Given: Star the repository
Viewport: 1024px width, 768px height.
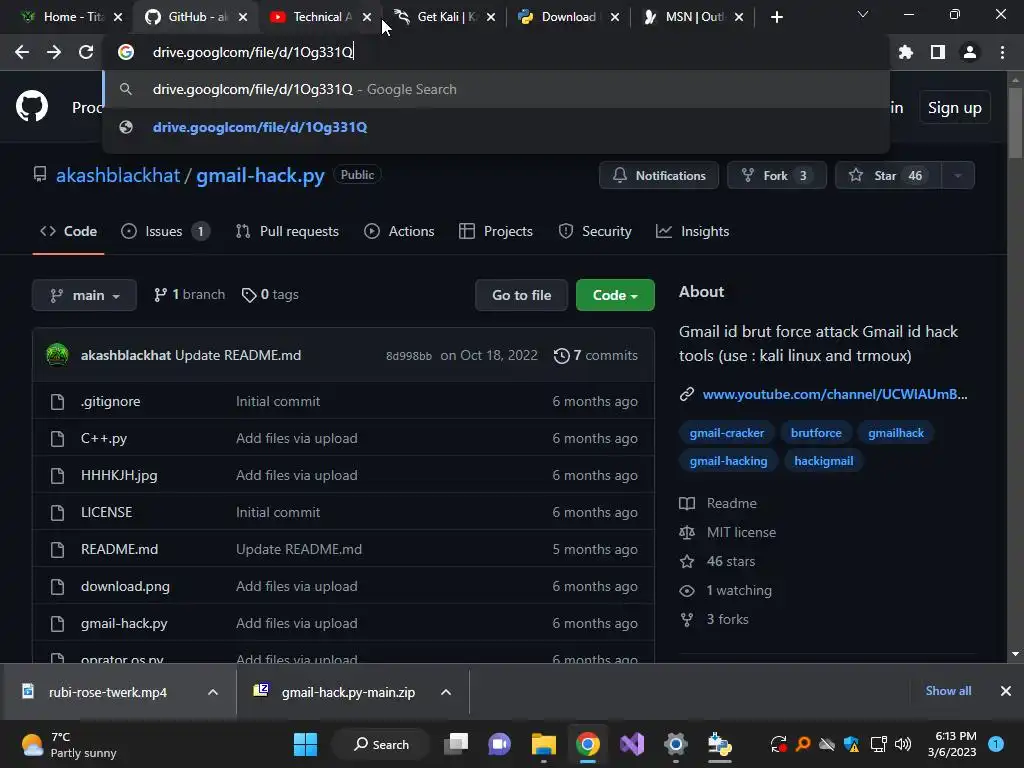Looking at the screenshot, I should click(888, 176).
